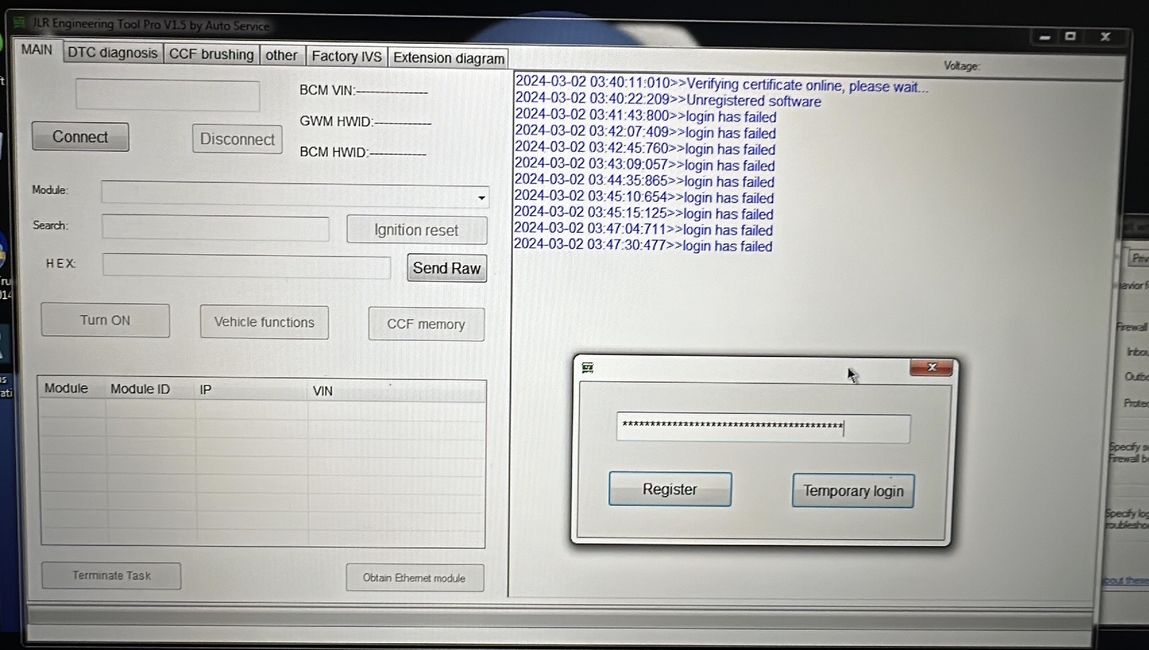1149x650 pixels.
Task: Select the other tab
Action: pos(281,56)
